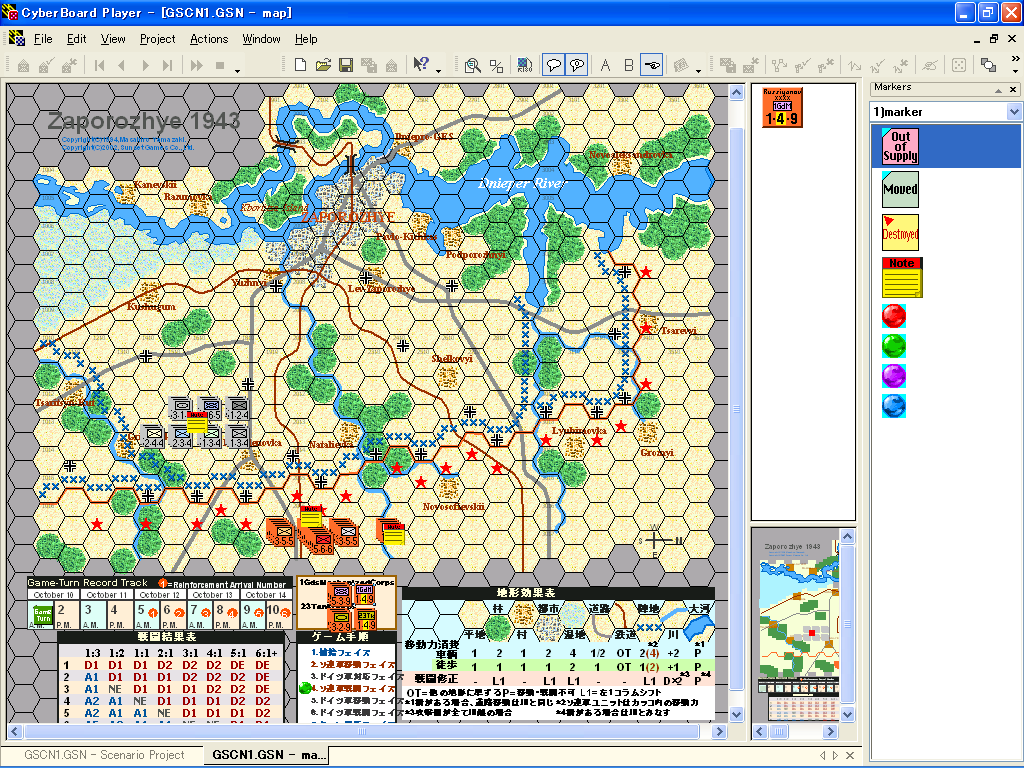
Task: Click the fast-forward playback icon
Action: tap(196, 65)
